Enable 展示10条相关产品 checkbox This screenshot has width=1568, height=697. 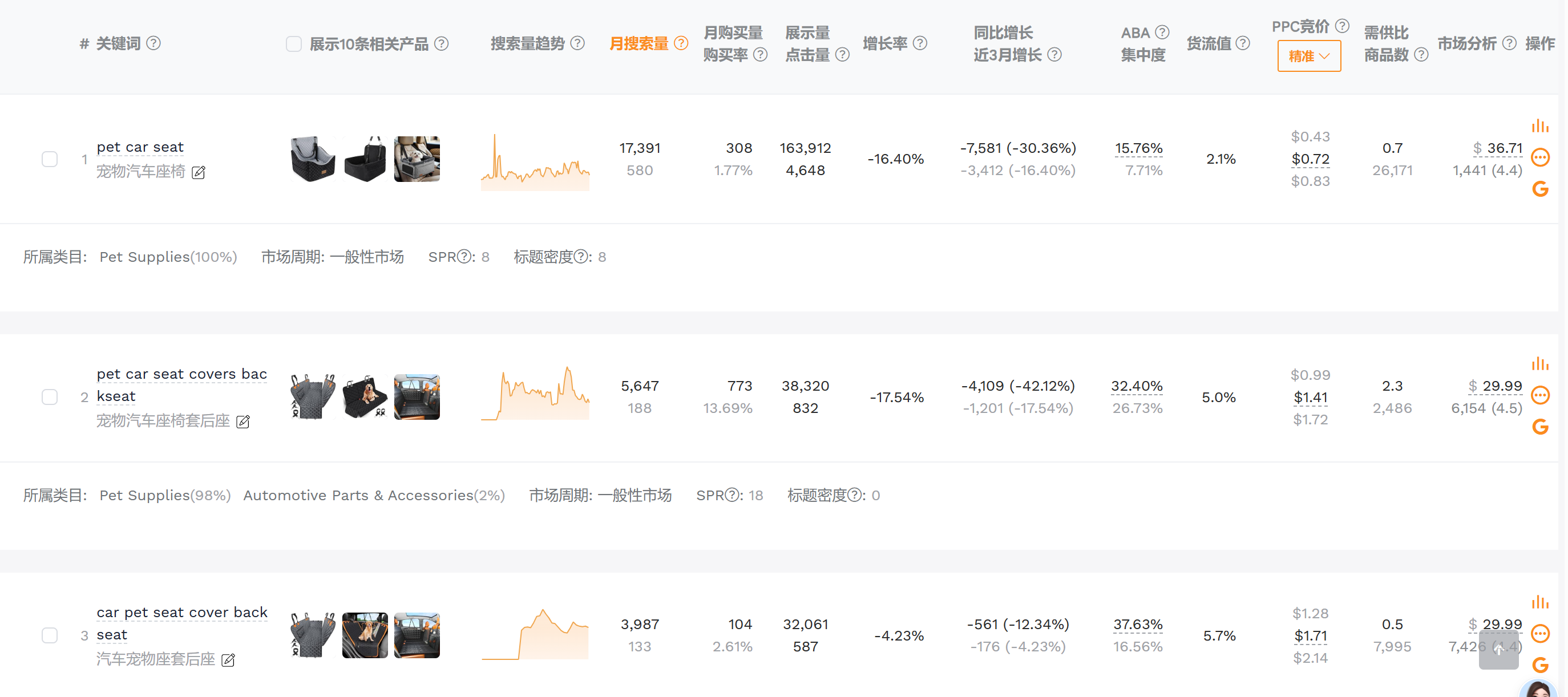click(x=294, y=44)
